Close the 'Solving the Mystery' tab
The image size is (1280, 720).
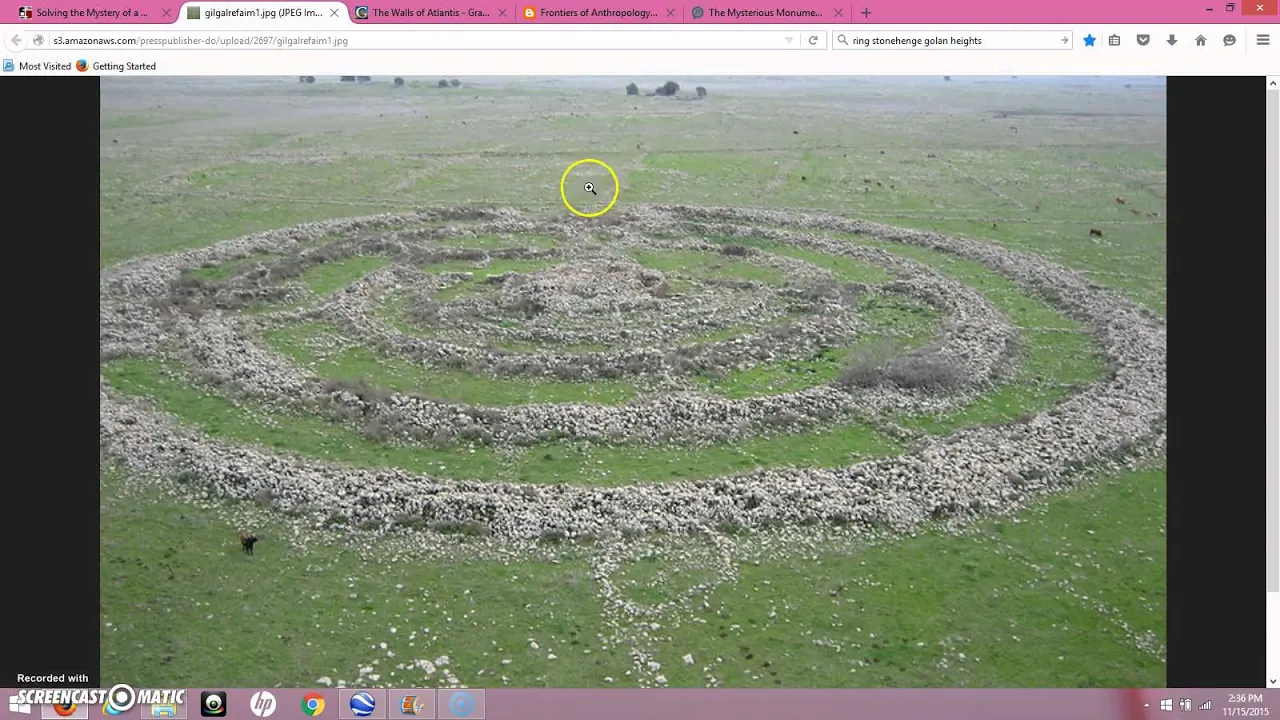(166, 12)
